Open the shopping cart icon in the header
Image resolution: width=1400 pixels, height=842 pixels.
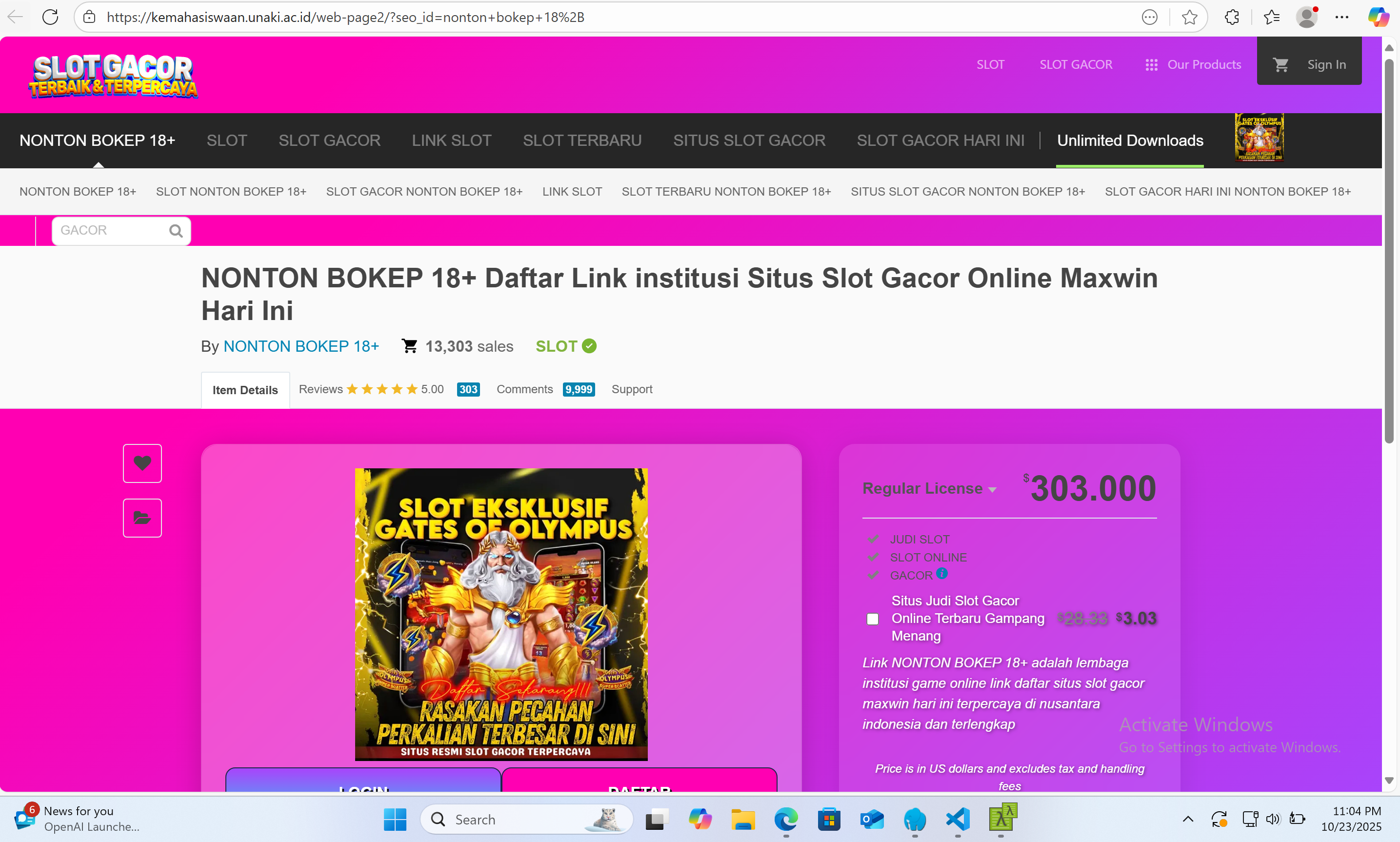(1281, 64)
